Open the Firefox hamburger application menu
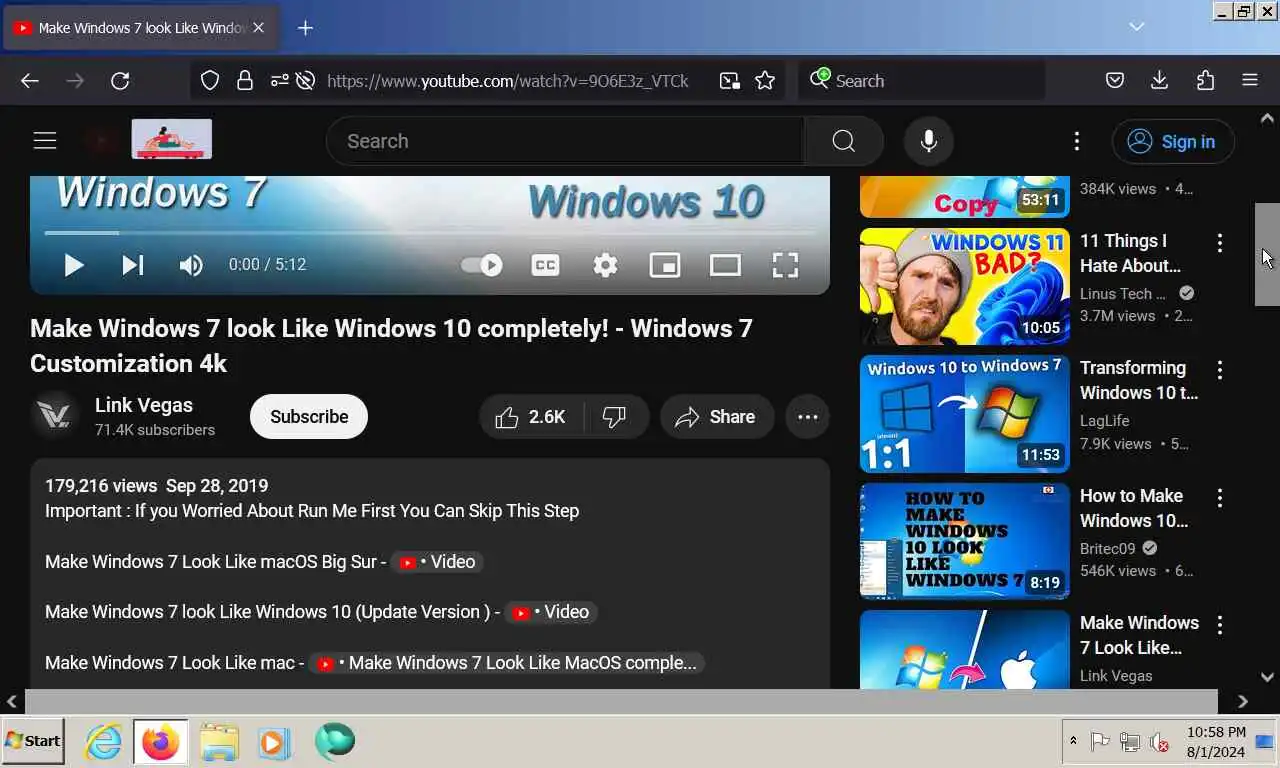Screen dimensions: 1280x768 (1250, 81)
